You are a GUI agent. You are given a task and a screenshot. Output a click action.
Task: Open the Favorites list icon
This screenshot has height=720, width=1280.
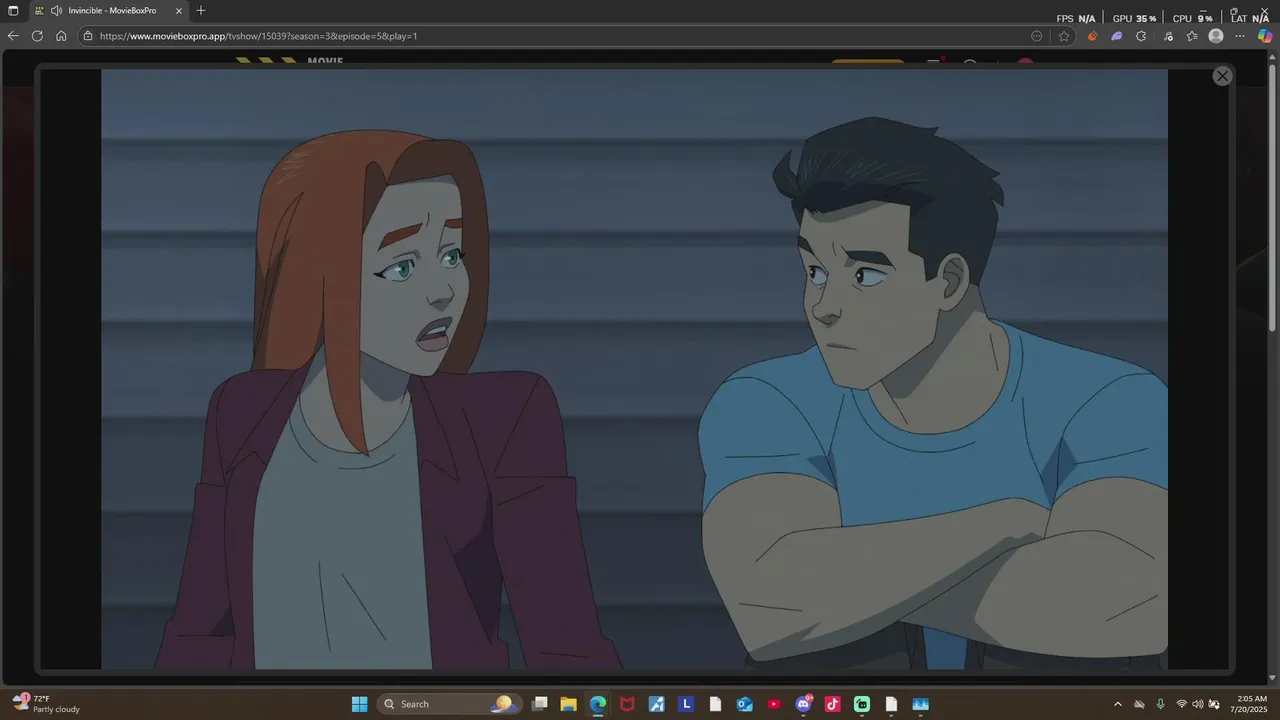pyautogui.click(x=1192, y=36)
